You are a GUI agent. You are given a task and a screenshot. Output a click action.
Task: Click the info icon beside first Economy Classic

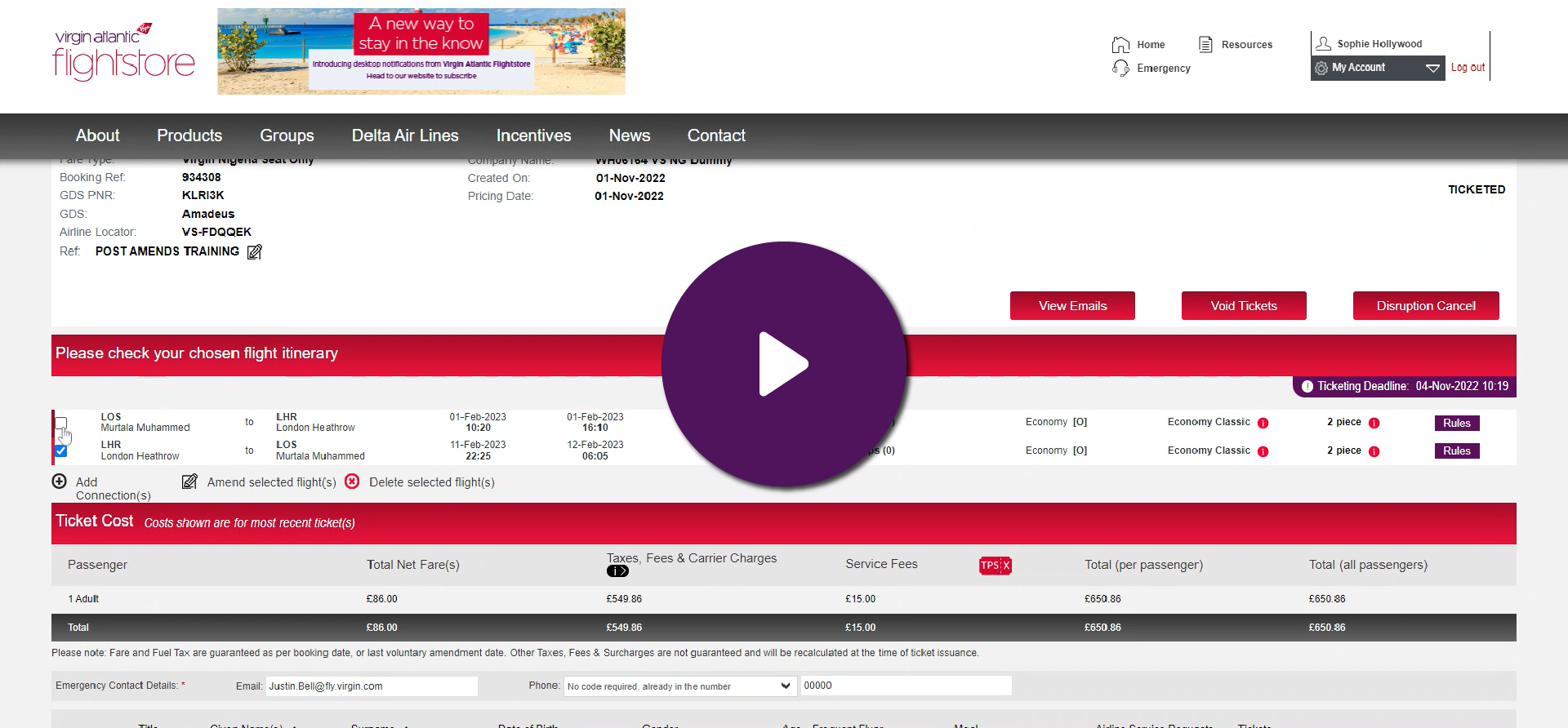[1263, 423]
